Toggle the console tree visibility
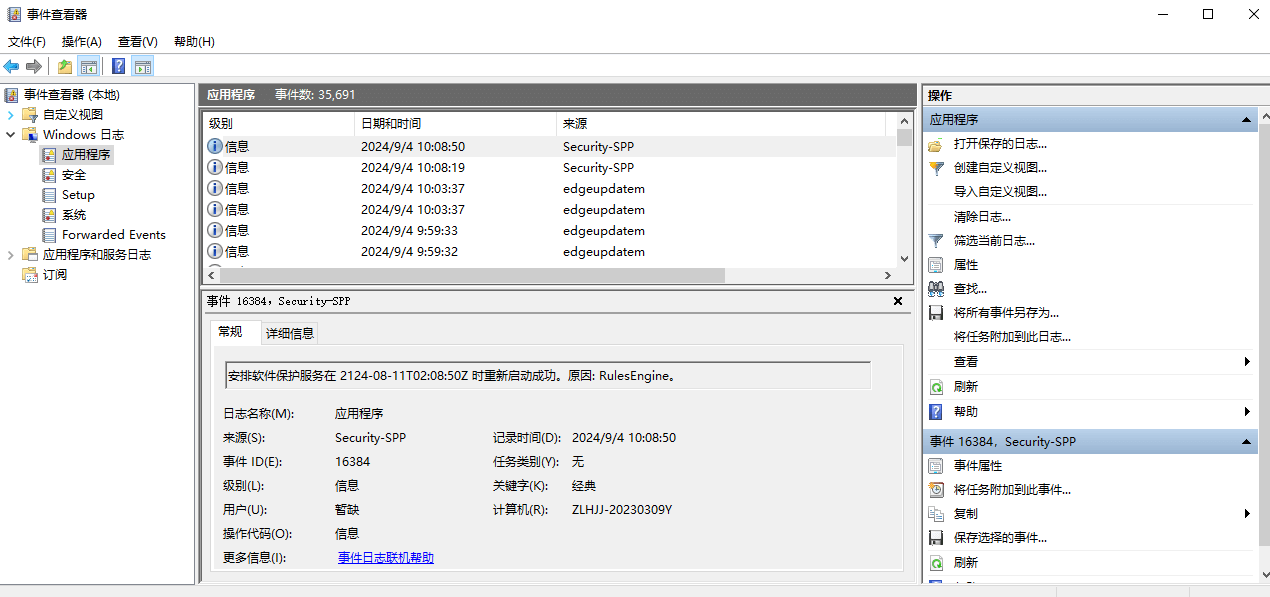Image resolution: width=1270 pixels, height=597 pixels. pyautogui.click(x=88, y=66)
